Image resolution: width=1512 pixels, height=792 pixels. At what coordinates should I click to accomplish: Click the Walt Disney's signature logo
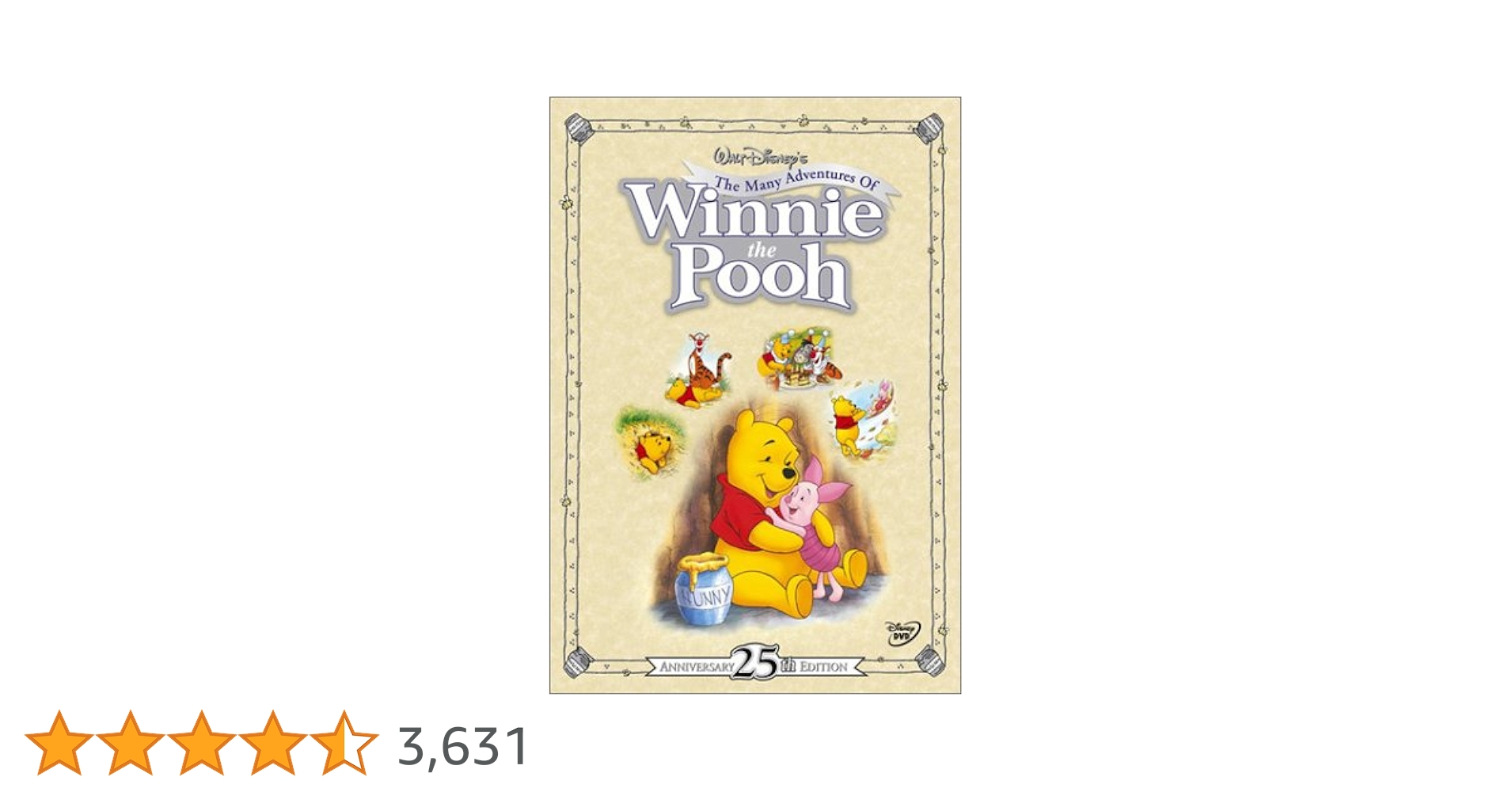[760, 158]
